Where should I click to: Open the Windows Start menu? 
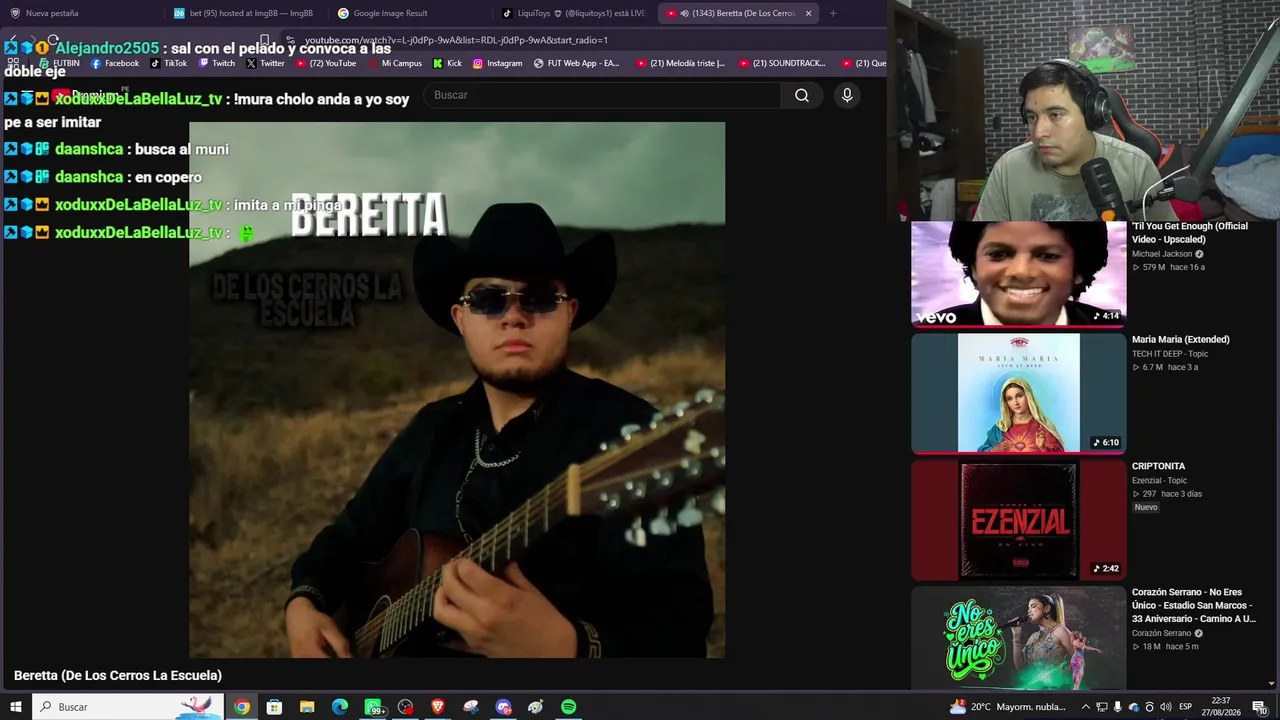click(16, 707)
